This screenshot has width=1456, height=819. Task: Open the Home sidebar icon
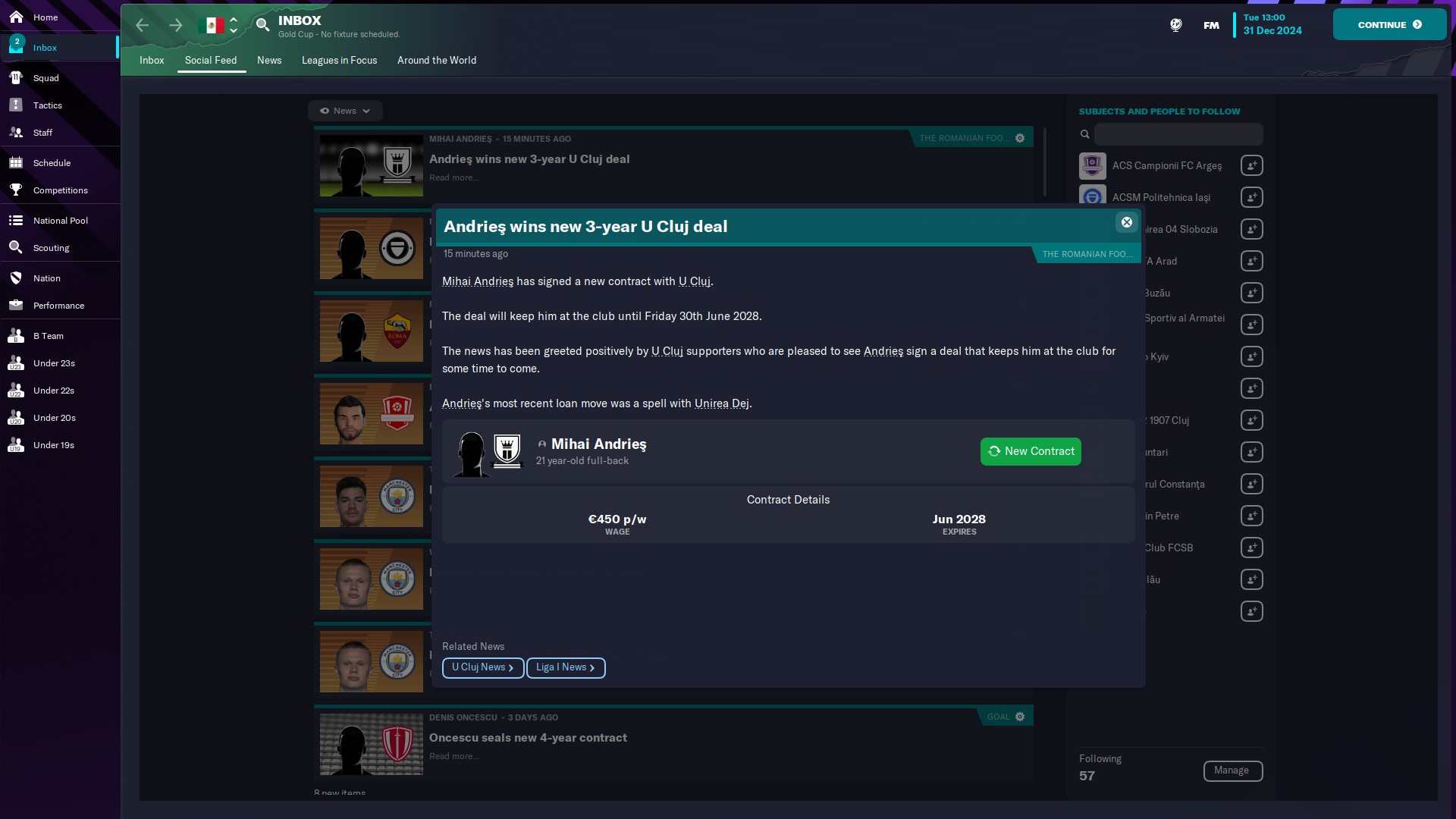point(16,17)
